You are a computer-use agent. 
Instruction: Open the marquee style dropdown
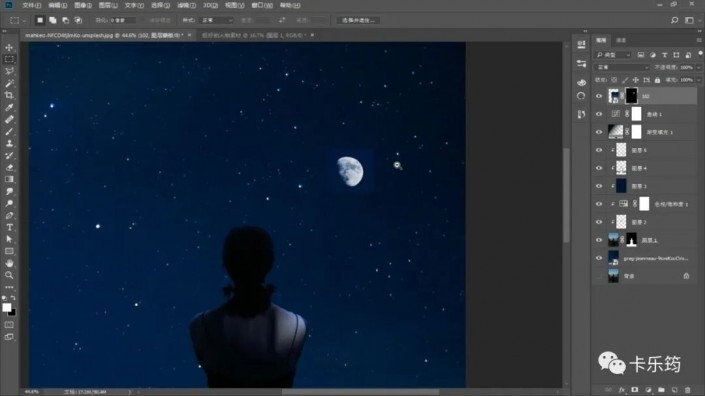click(x=217, y=20)
